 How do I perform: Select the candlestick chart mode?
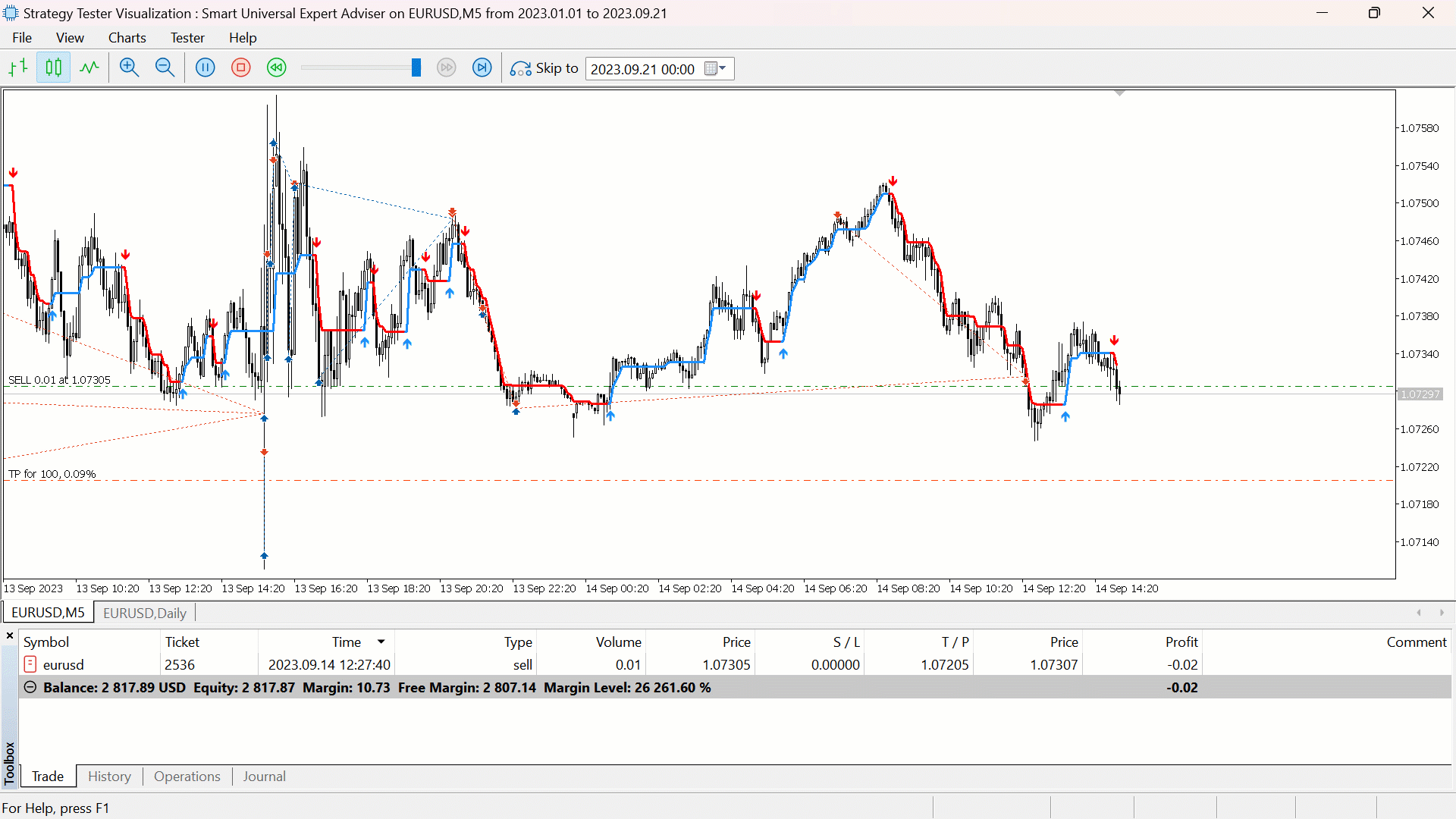coord(53,68)
